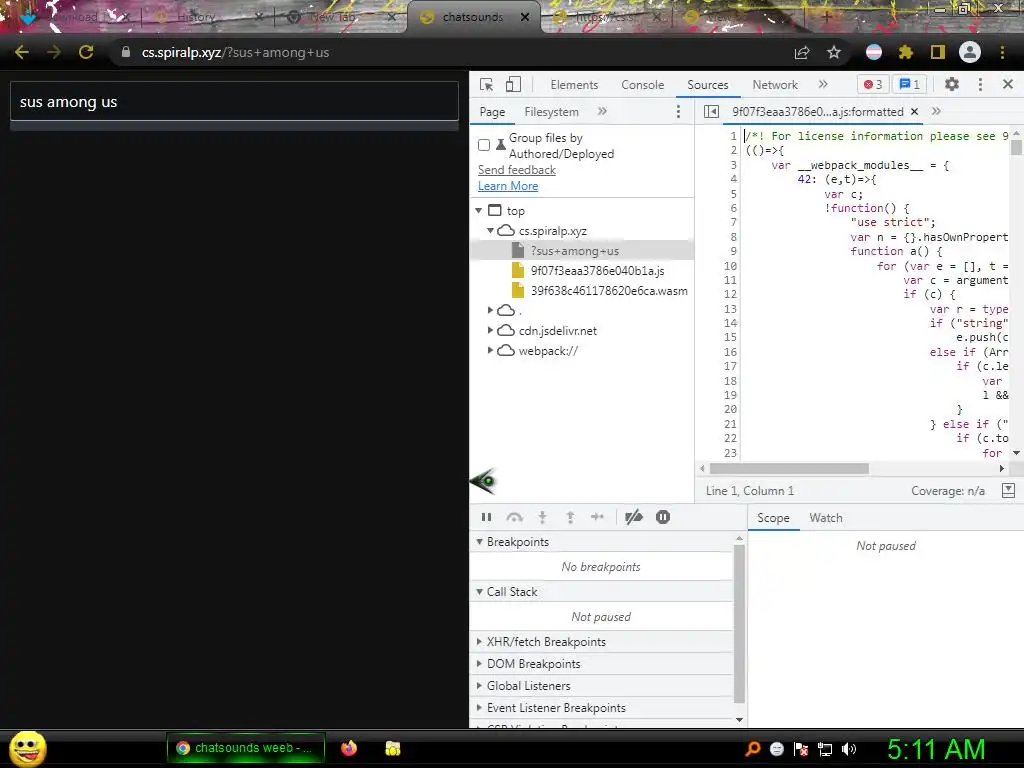Collapse the top frame tree node

tap(479, 210)
